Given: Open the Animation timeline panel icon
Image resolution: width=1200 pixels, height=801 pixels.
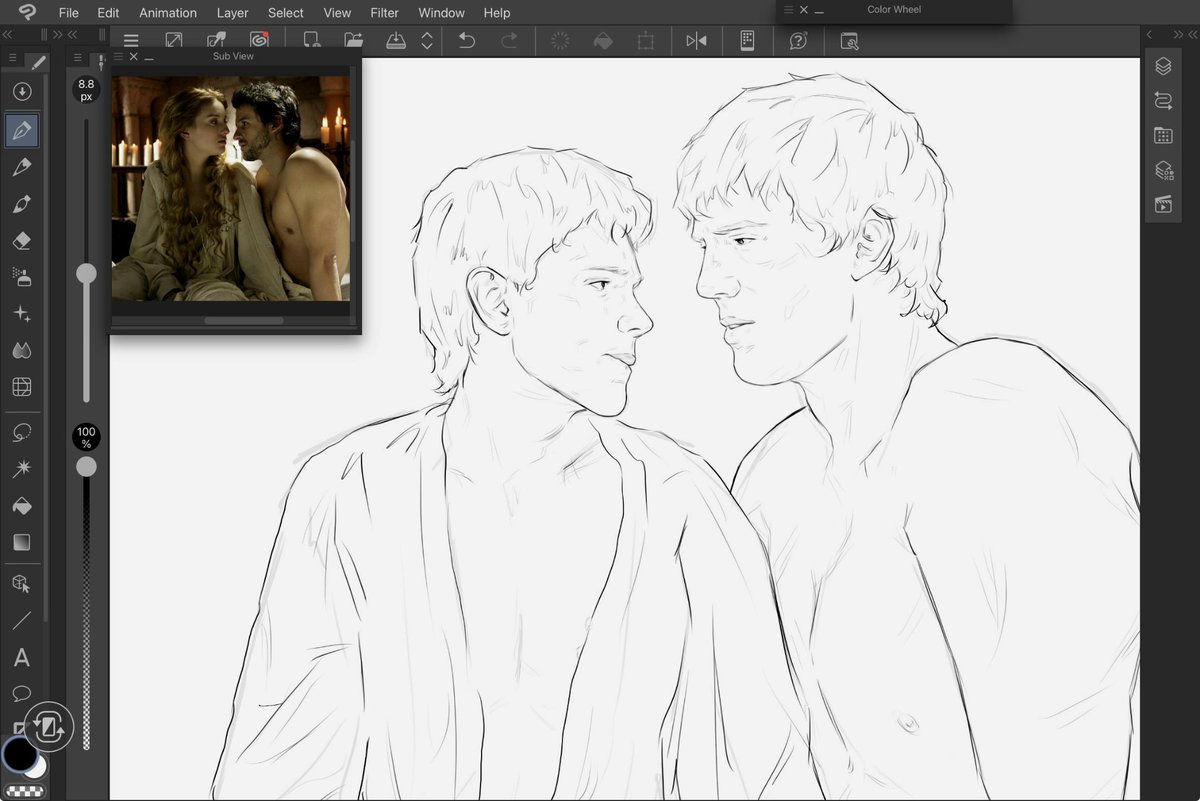Looking at the screenshot, I should click(x=1163, y=204).
